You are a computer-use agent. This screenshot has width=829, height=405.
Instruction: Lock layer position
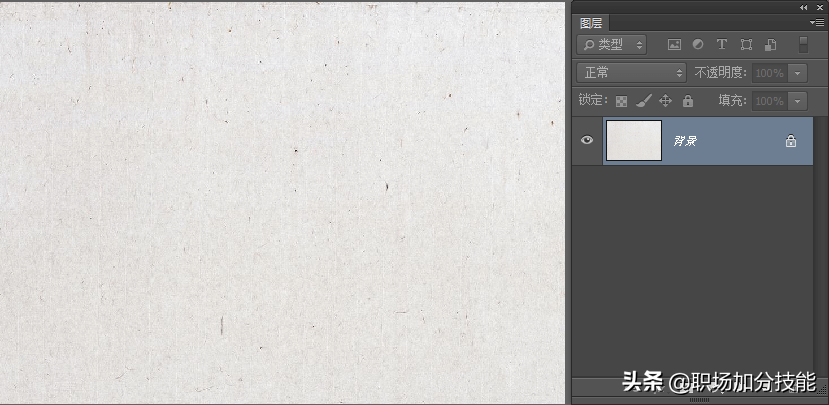click(x=665, y=100)
